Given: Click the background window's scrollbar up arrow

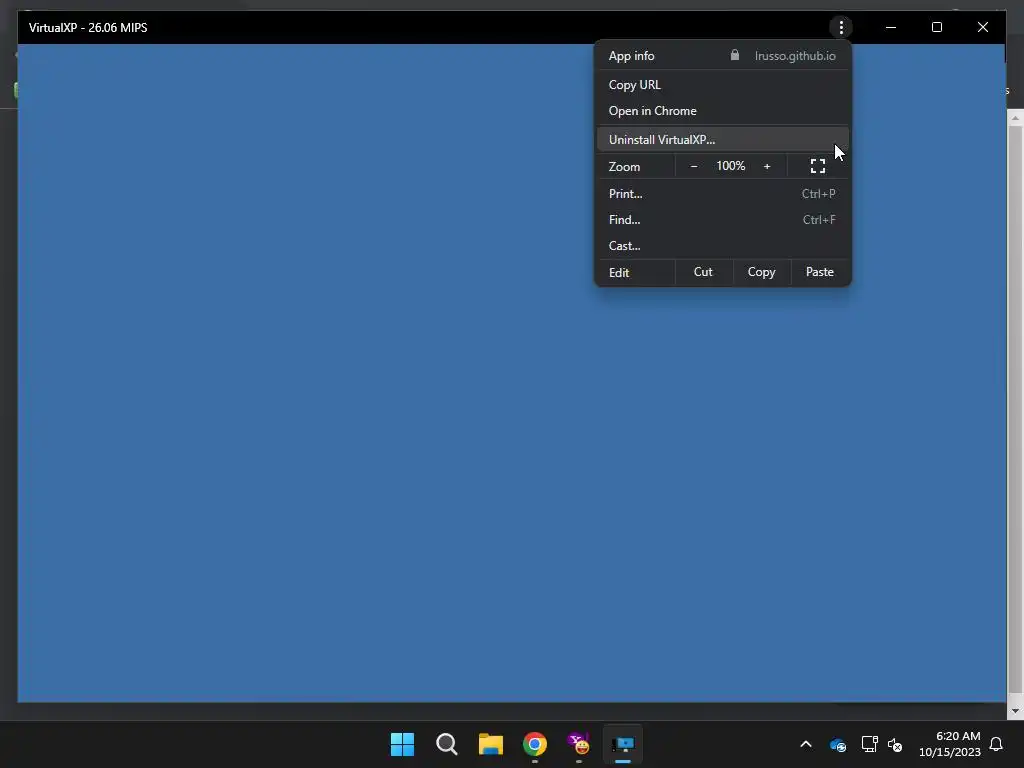Looking at the screenshot, I should (1015, 118).
